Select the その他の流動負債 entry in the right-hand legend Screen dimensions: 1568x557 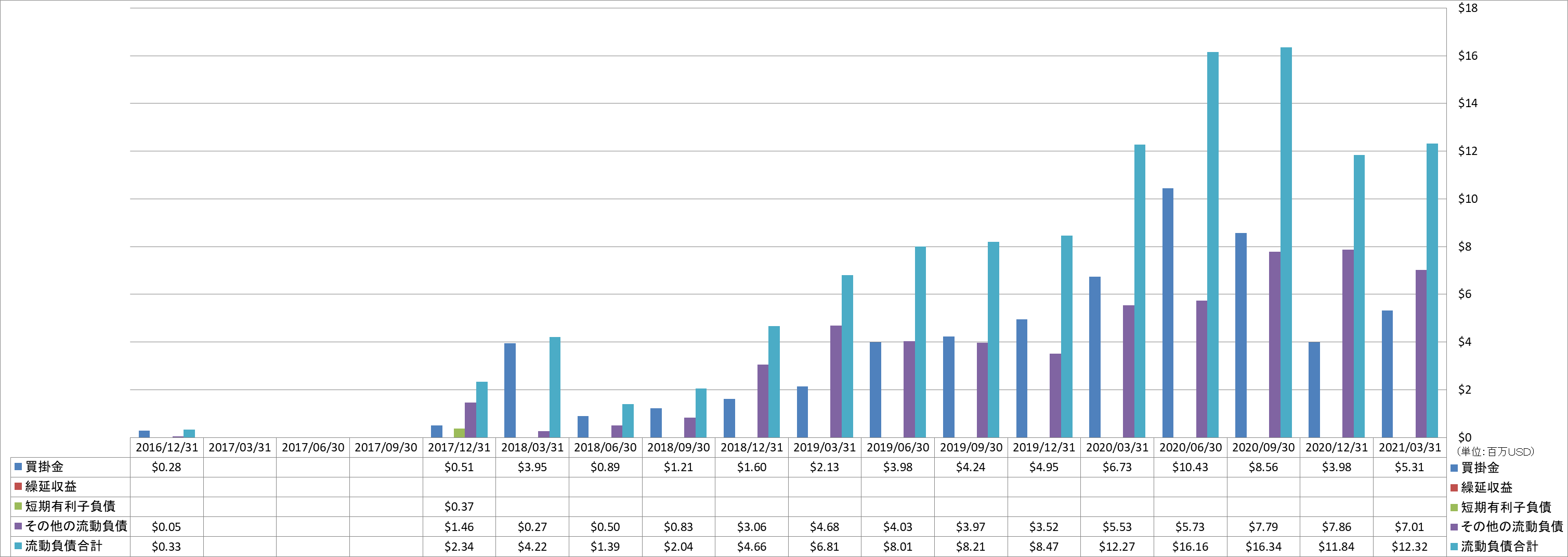pyautogui.click(x=1508, y=526)
